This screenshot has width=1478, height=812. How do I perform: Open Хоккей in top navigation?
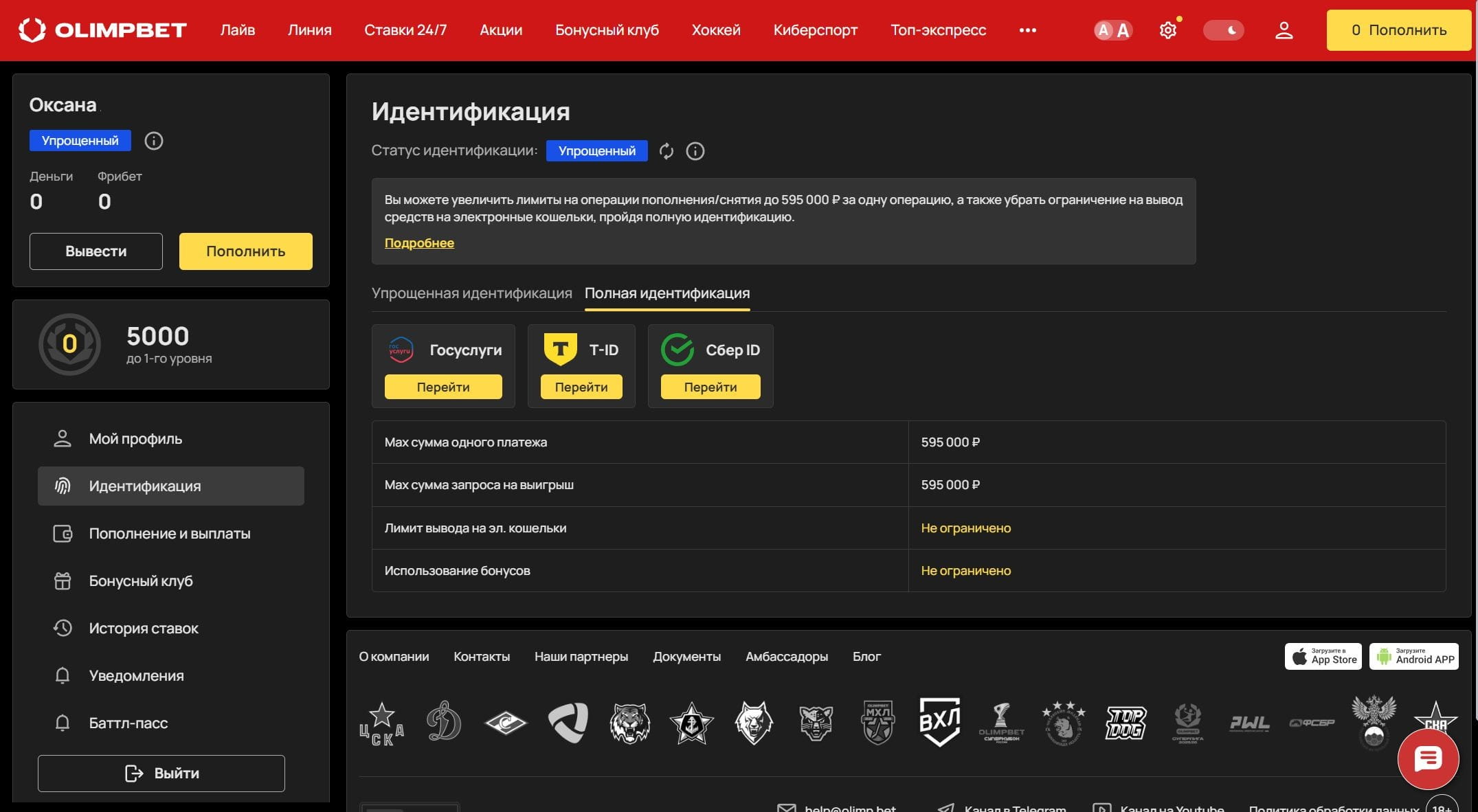(x=716, y=30)
